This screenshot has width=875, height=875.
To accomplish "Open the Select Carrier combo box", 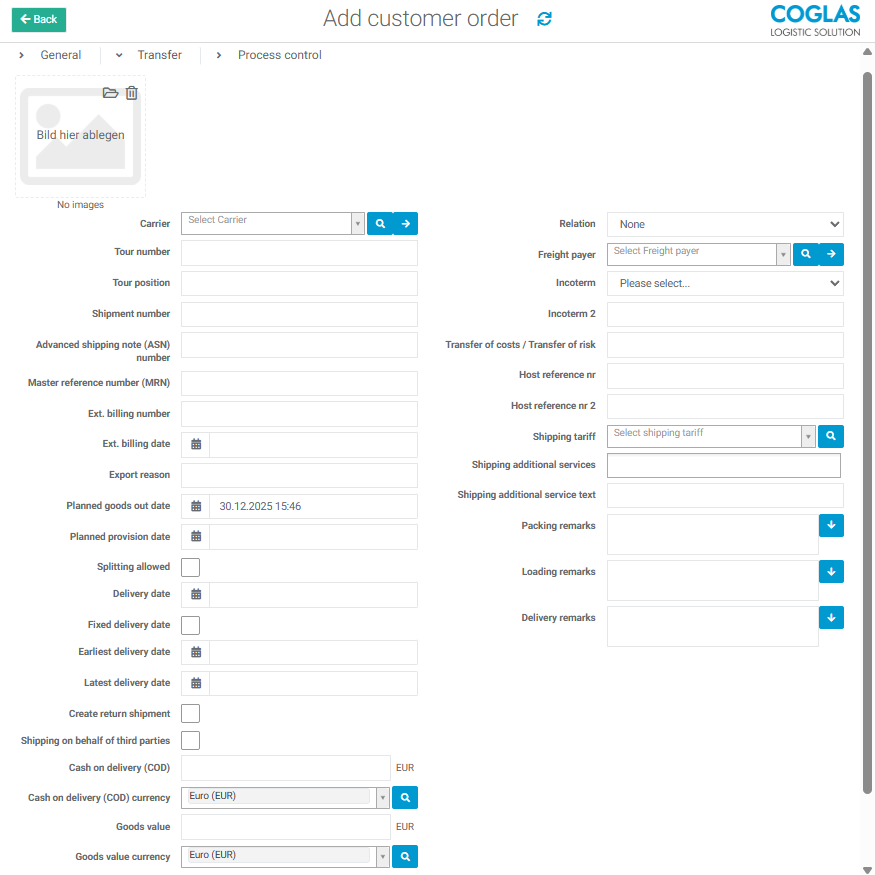I will (272, 223).
